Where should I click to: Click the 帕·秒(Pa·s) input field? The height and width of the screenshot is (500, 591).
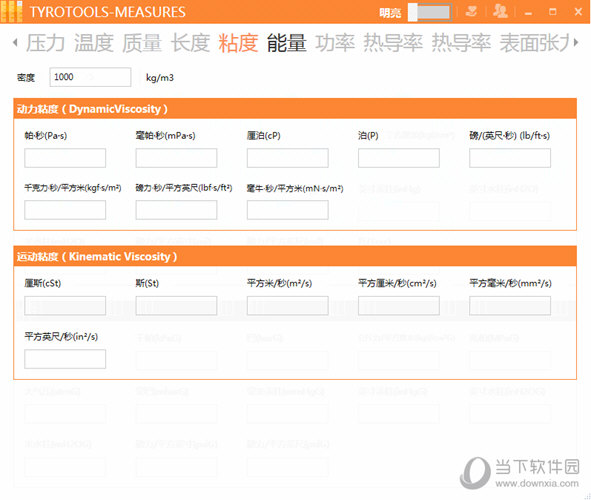tap(65, 158)
